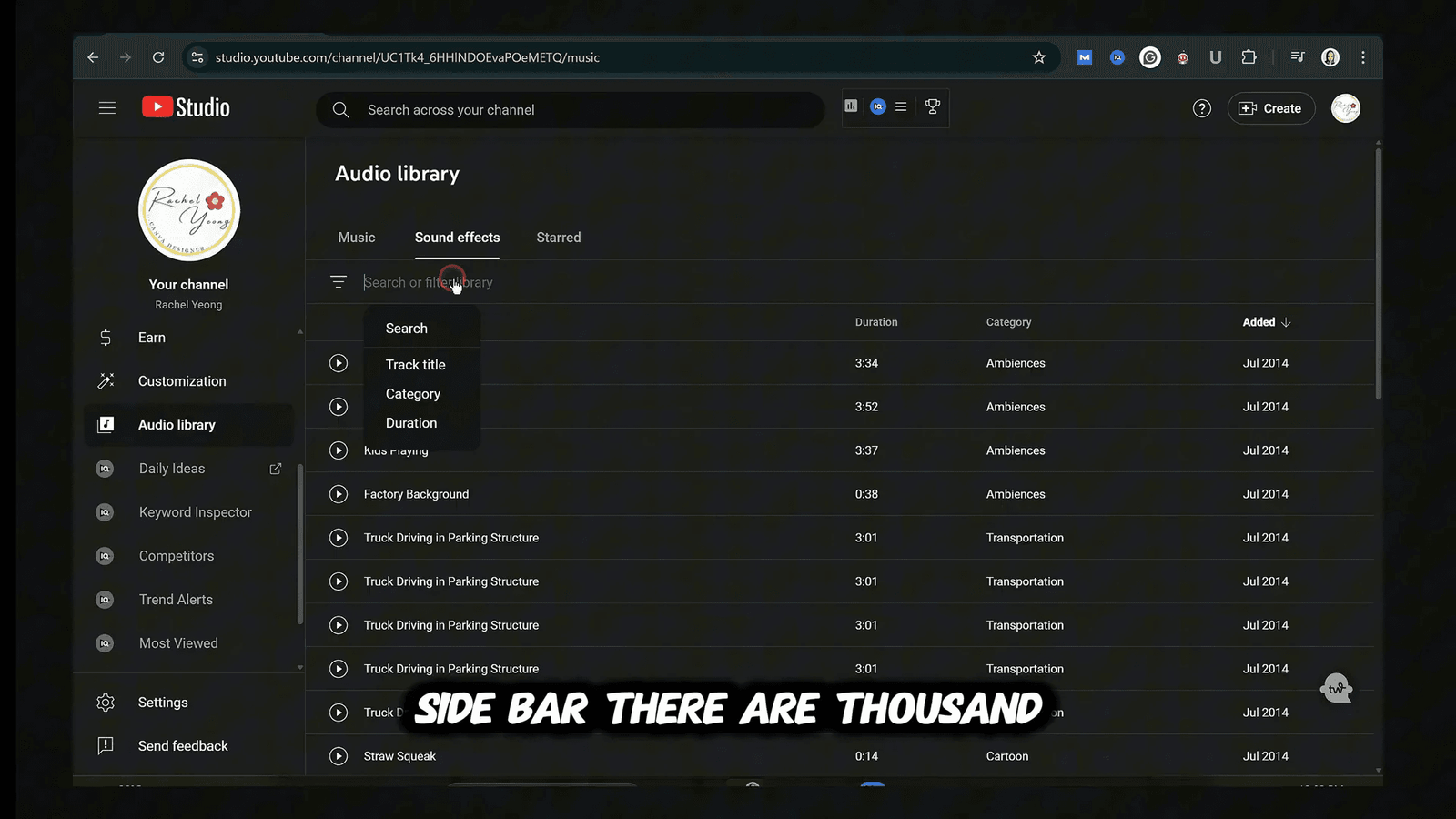Click the vidIQ achievements trophy icon
Image resolution: width=1456 pixels, height=819 pixels.
click(x=932, y=106)
